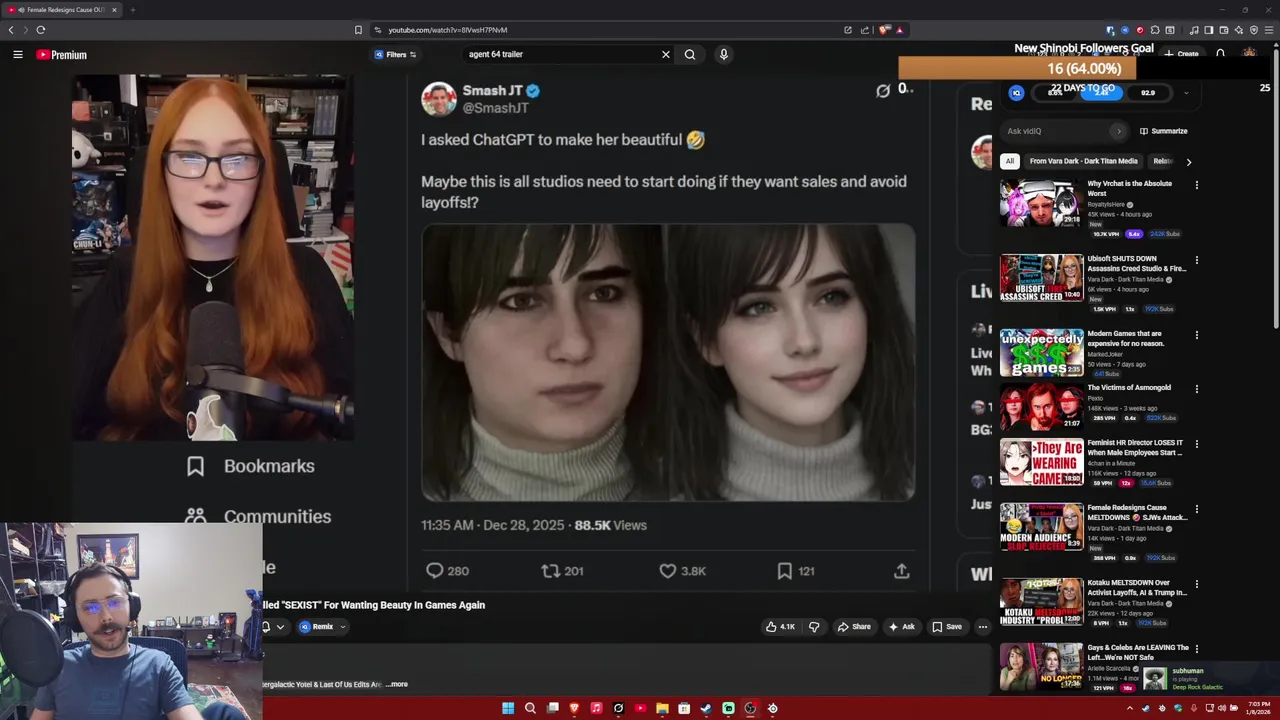Expand the notification bell dropdown chevron
The height and width of the screenshot is (720, 1280).
(x=280, y=627)
